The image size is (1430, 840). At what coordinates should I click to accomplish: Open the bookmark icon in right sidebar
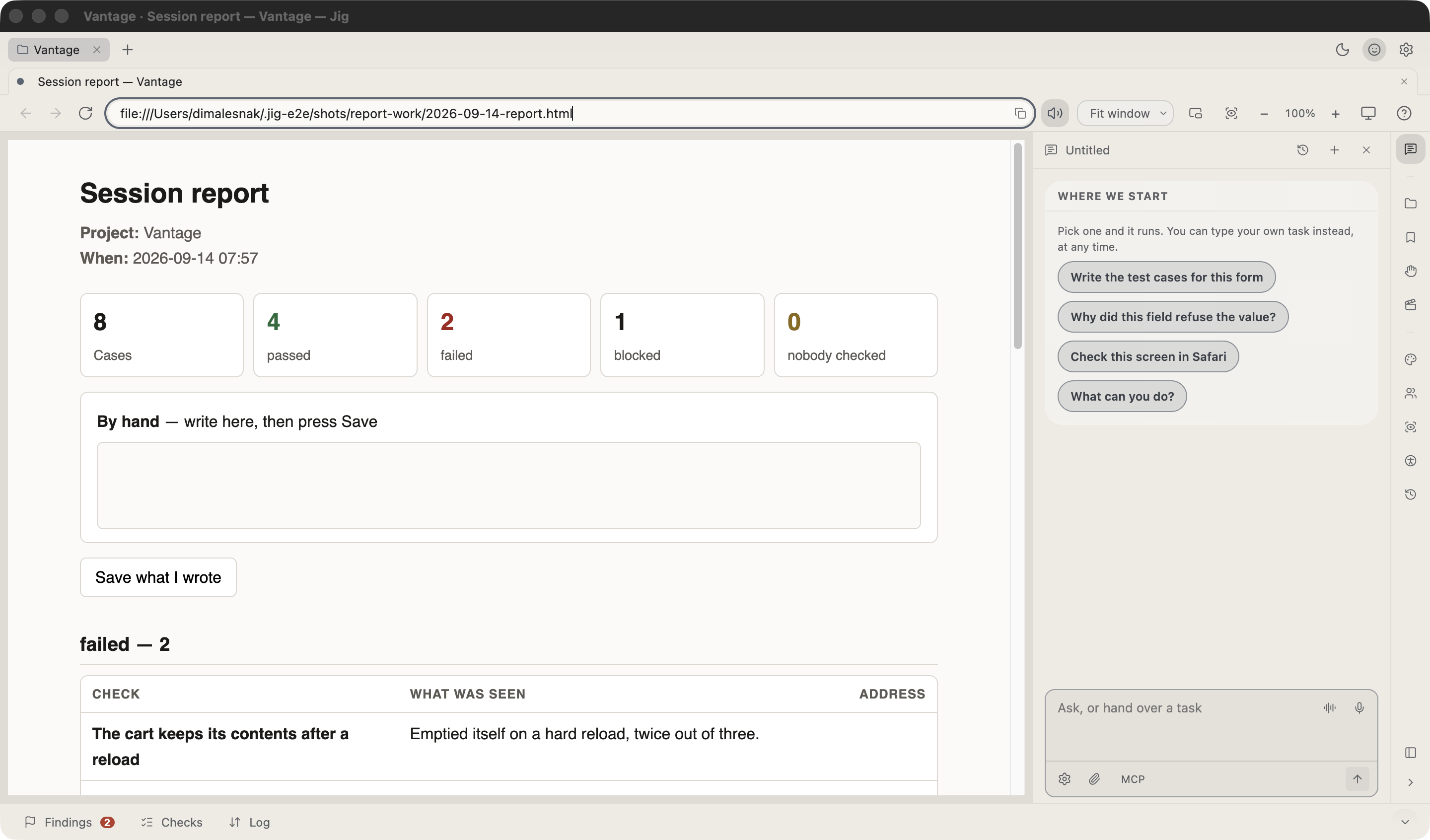pos(1410,237)
